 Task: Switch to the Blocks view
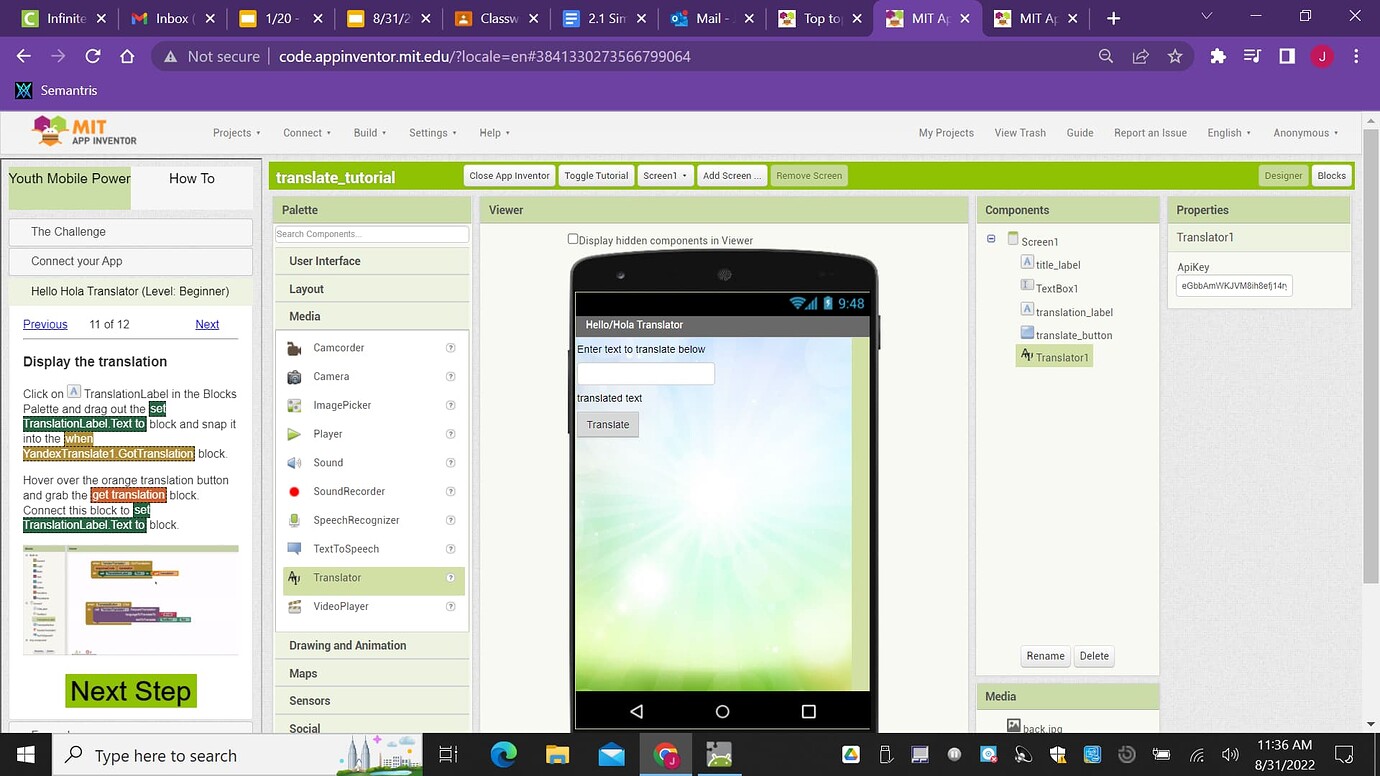click(x=1331, y=175)
